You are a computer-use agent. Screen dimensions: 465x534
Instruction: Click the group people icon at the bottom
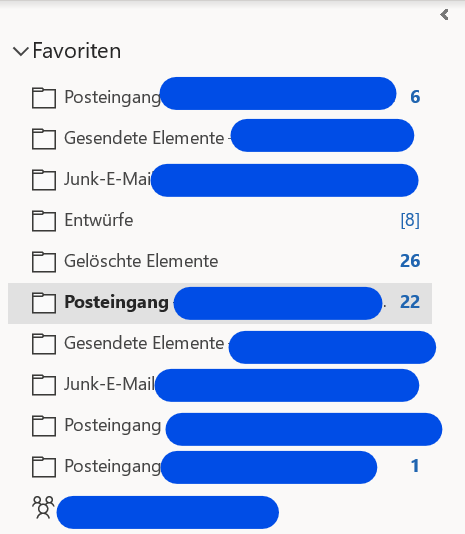tap(43, 507)
